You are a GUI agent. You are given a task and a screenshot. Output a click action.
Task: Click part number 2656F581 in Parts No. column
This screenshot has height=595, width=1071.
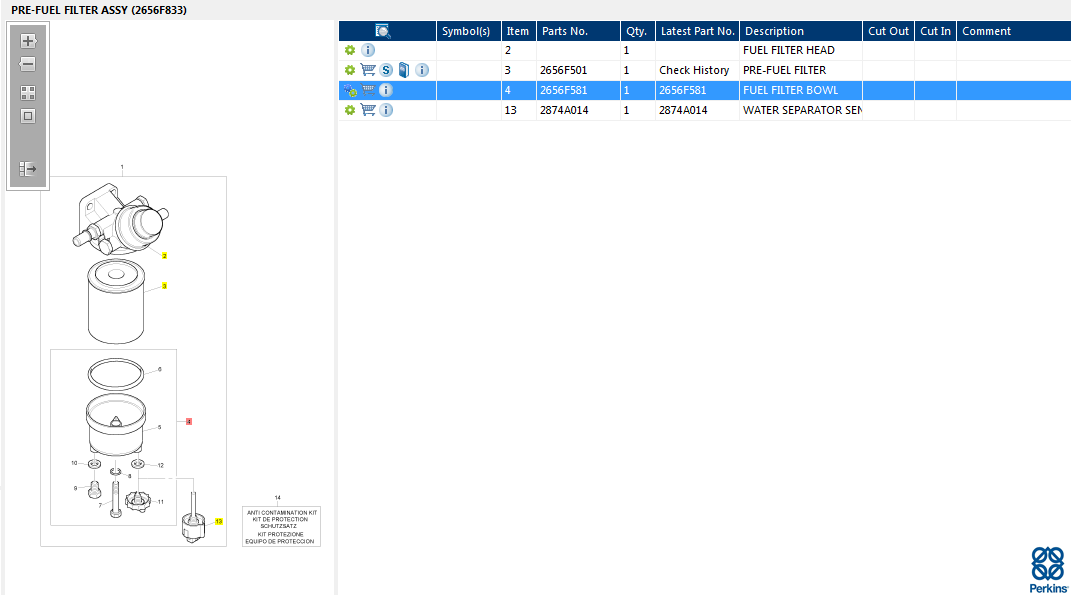(x=579, y=89)
